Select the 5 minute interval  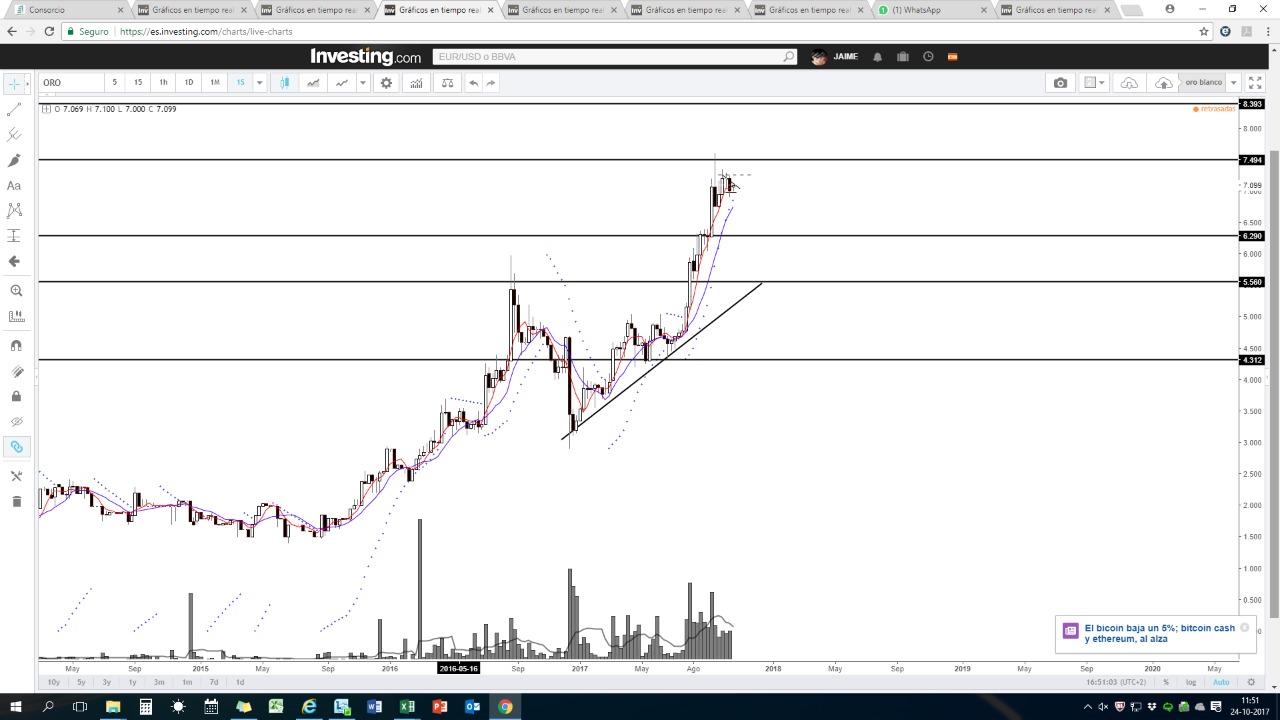(x=114, y=83)
